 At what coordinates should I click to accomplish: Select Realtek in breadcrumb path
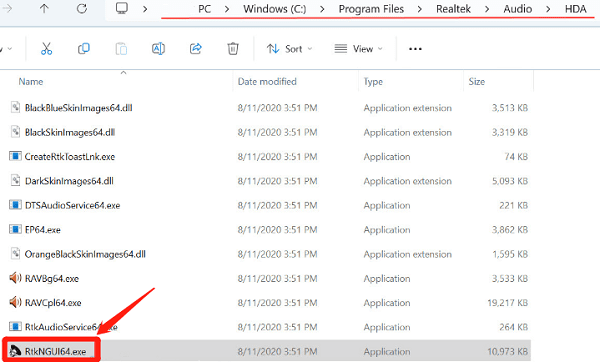(x=453, y=9)
